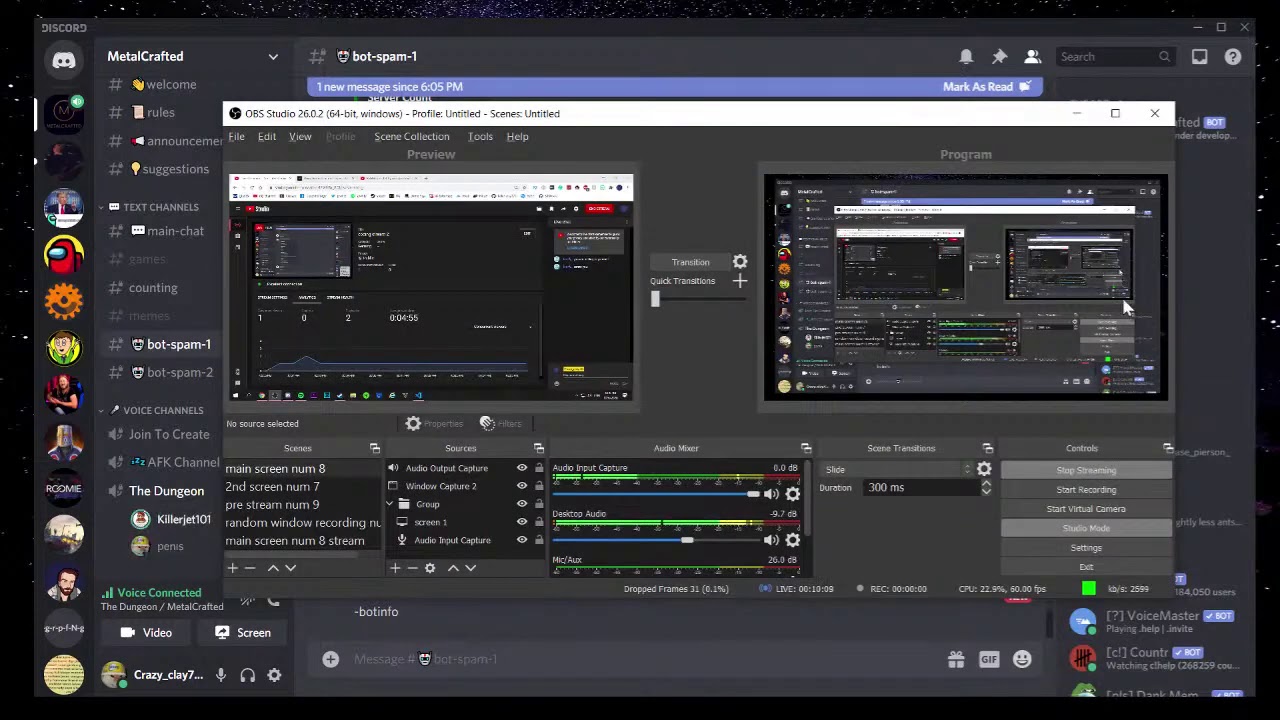This screenshot has height=720, width=1280.
Task: Click Stop Streaming button
Action: [1086, 470]
